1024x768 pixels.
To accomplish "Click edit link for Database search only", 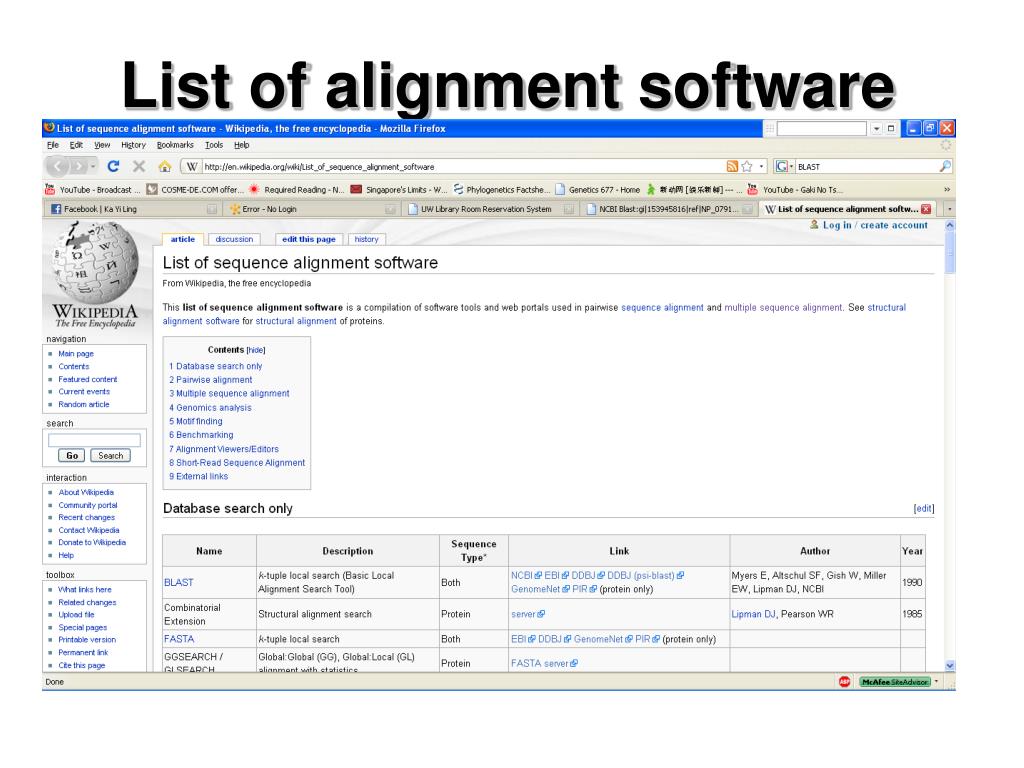I will [923, 508].
